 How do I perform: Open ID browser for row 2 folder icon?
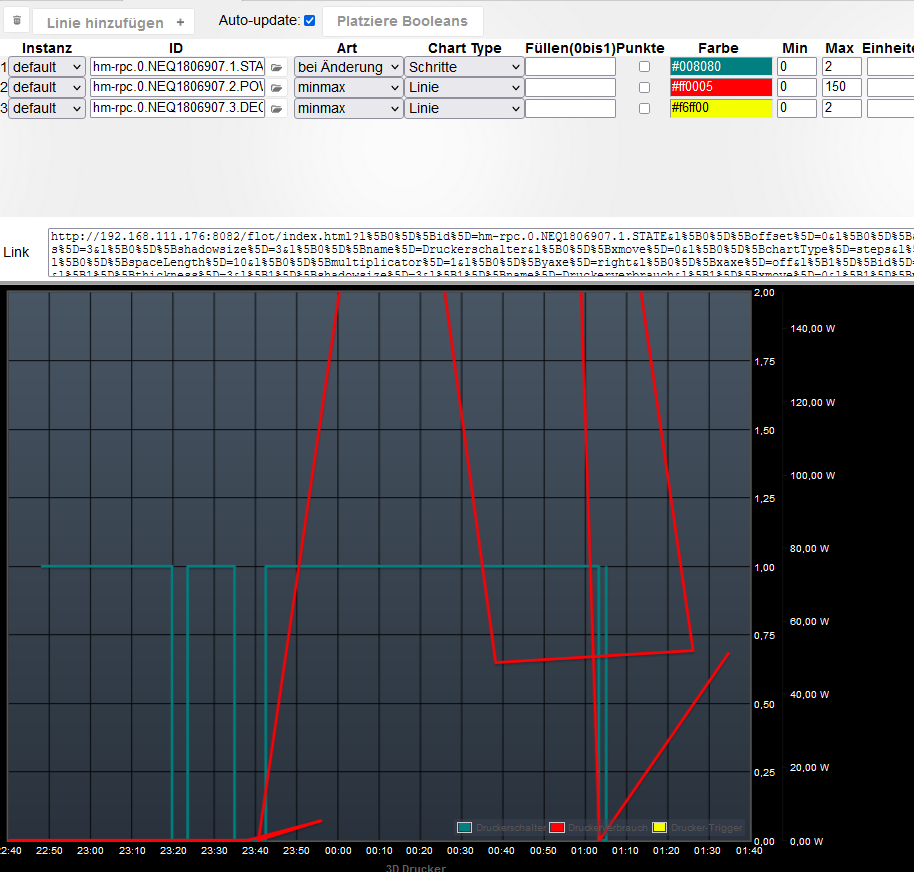tap(276, 88)
